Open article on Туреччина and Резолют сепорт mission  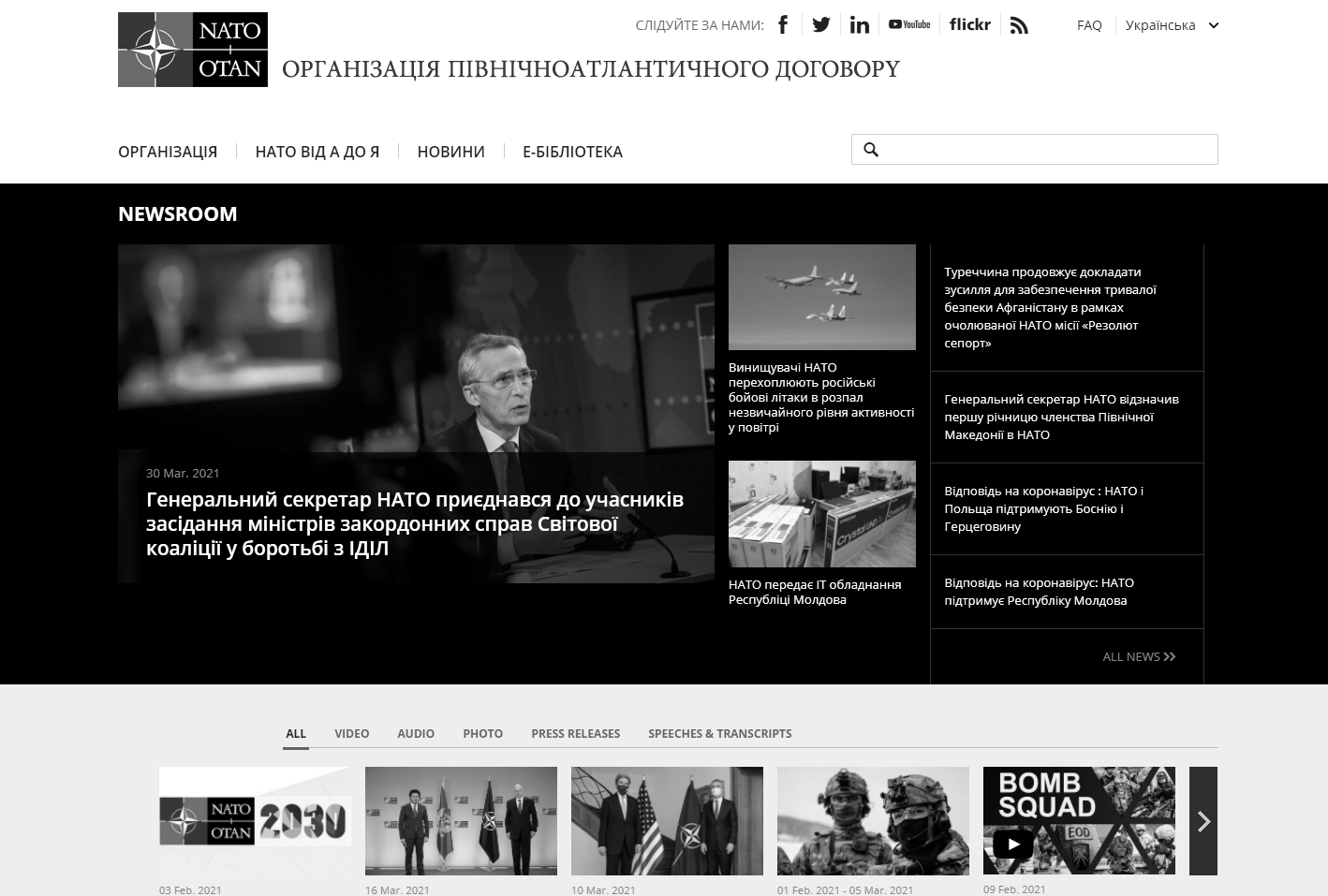pyautogui.click(x=1051, y=307)
